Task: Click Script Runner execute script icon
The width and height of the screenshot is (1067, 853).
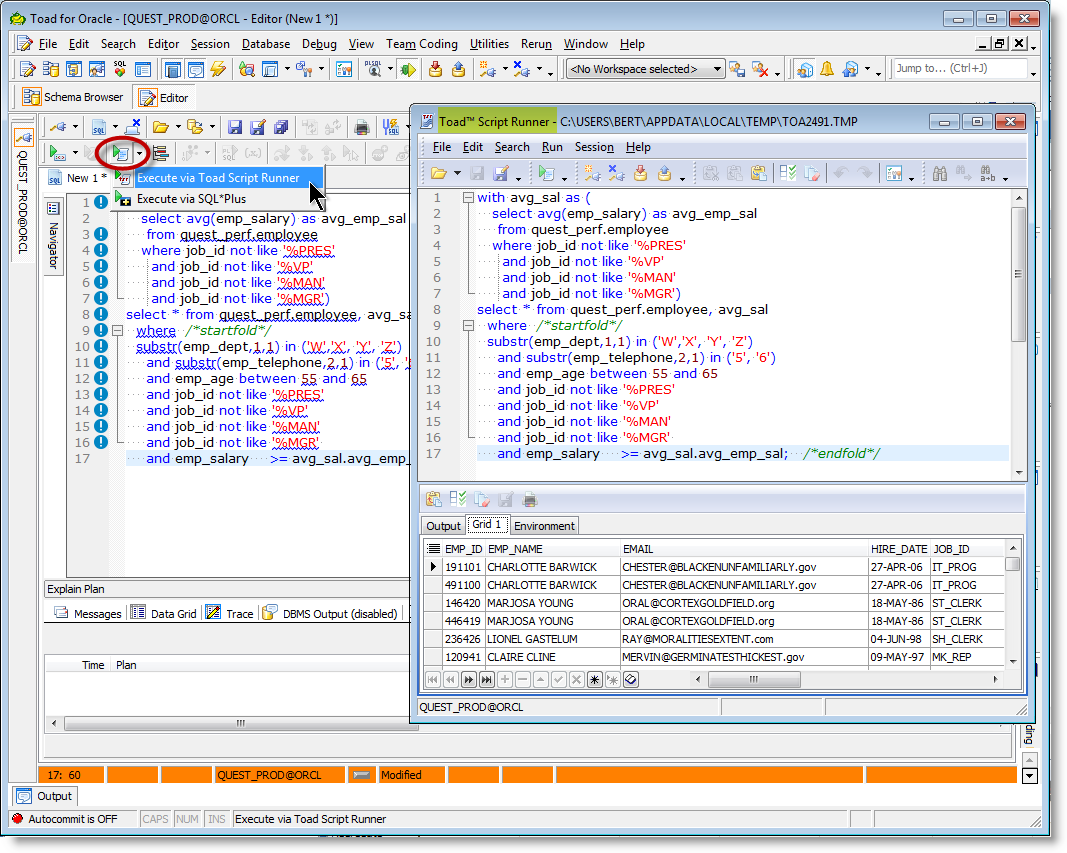Action: [x=546, y=173]
